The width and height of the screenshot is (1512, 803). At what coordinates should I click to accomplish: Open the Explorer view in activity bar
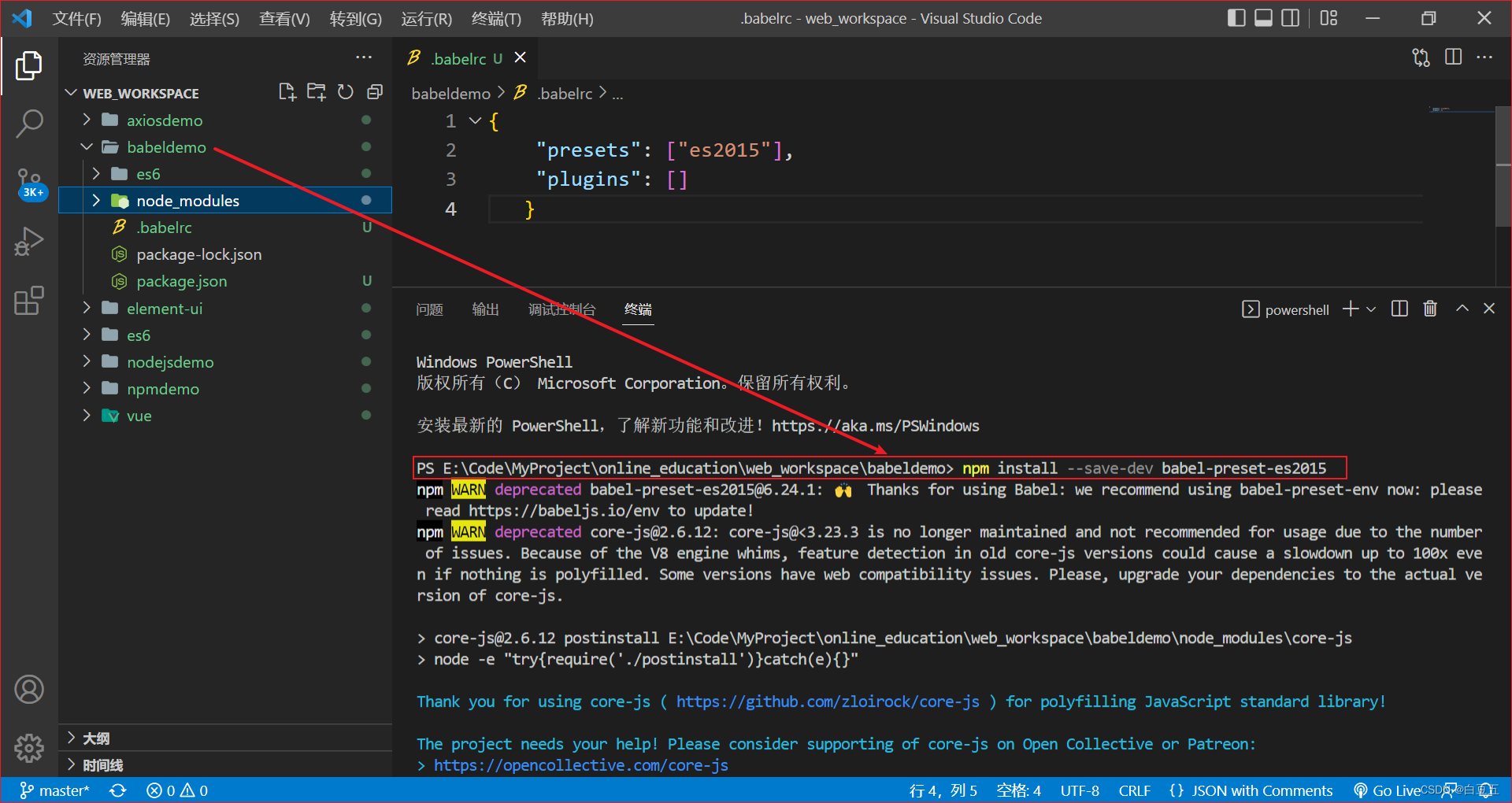coord(29,65)
